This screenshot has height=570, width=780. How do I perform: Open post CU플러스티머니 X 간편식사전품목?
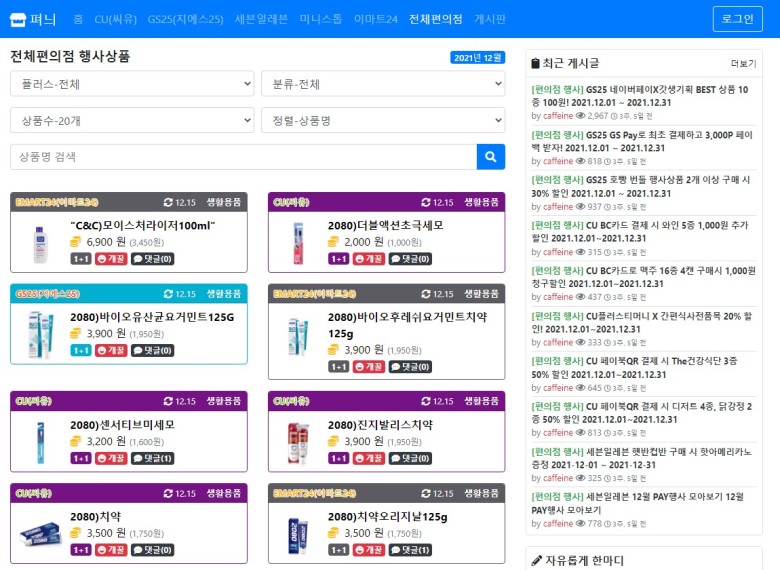point(642,322)
